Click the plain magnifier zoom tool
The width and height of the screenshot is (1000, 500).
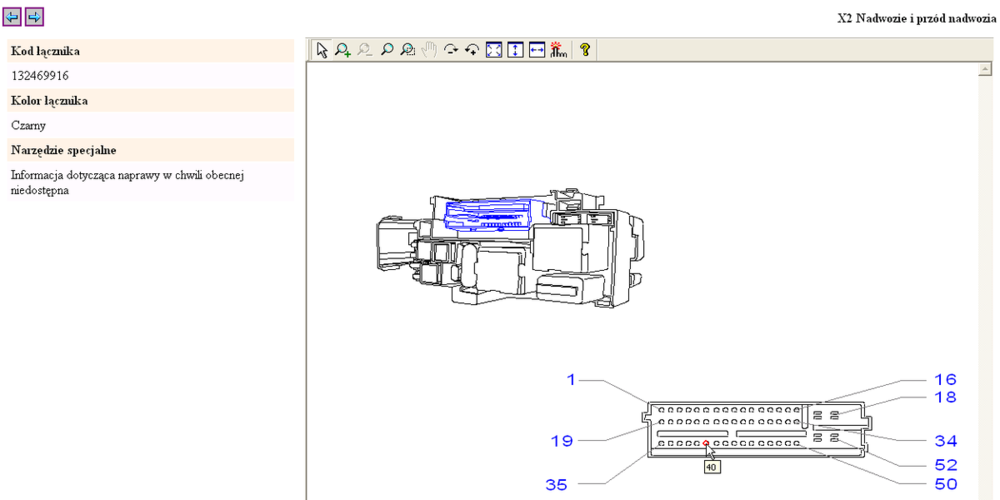pyautogui.click(x=387, y=49)
